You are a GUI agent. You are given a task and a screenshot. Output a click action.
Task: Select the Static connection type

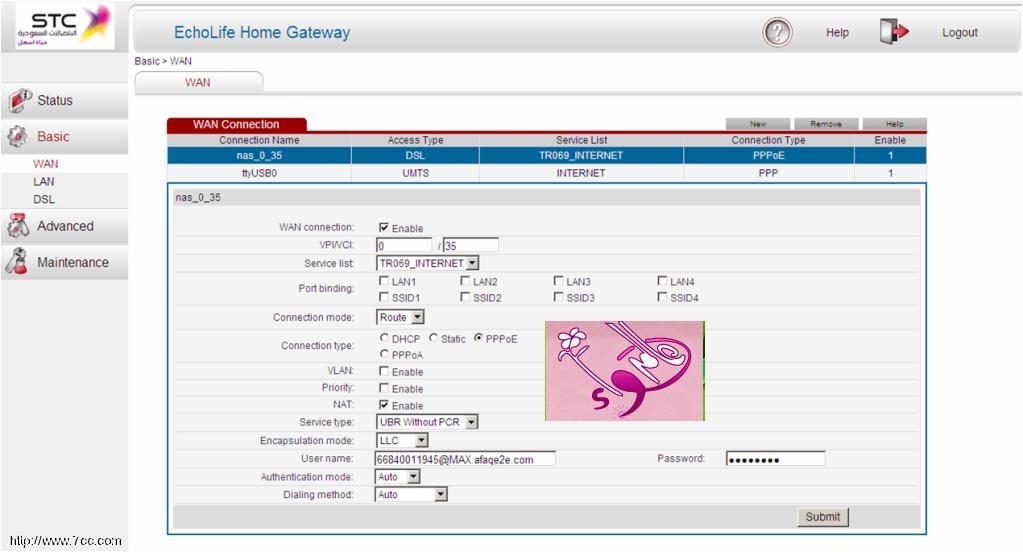click(x=433, y=338)
